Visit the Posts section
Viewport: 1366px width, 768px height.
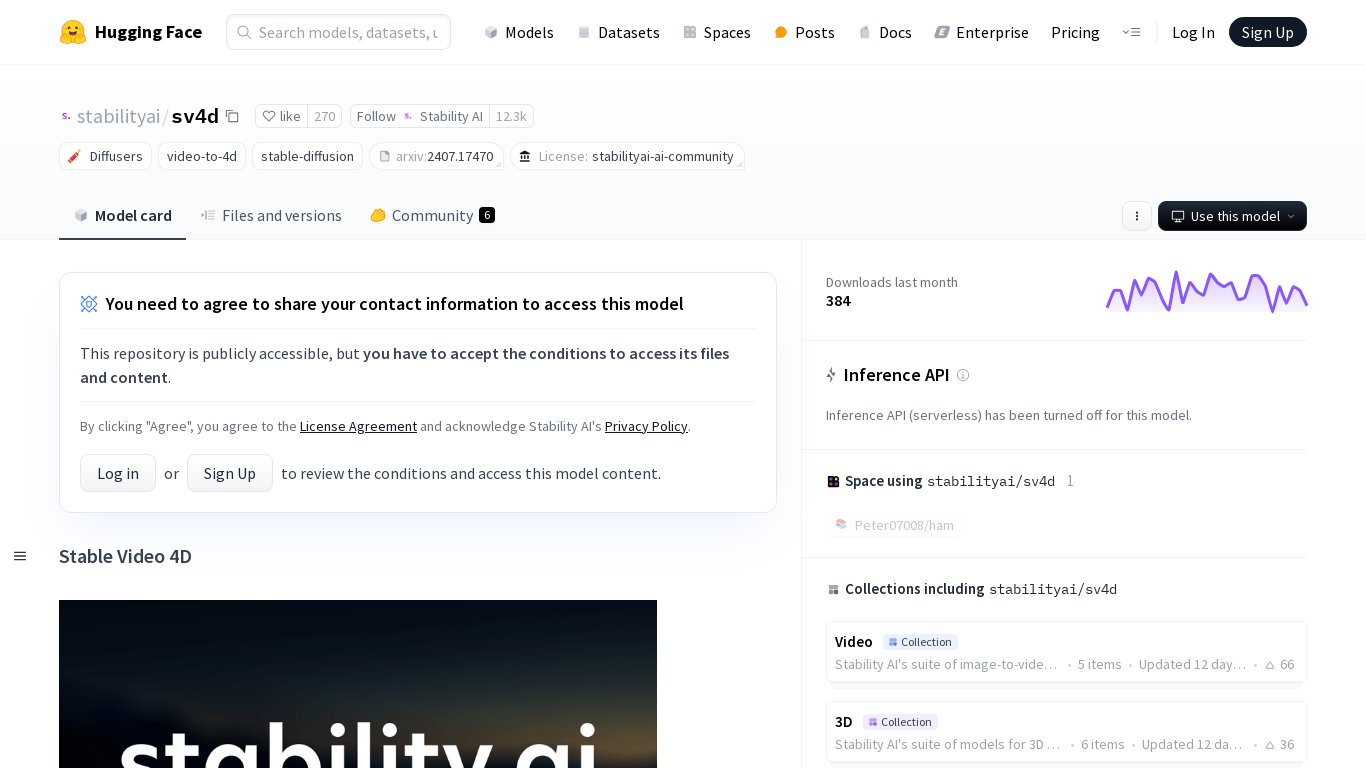pyautogui.click(x=805, y=32)
